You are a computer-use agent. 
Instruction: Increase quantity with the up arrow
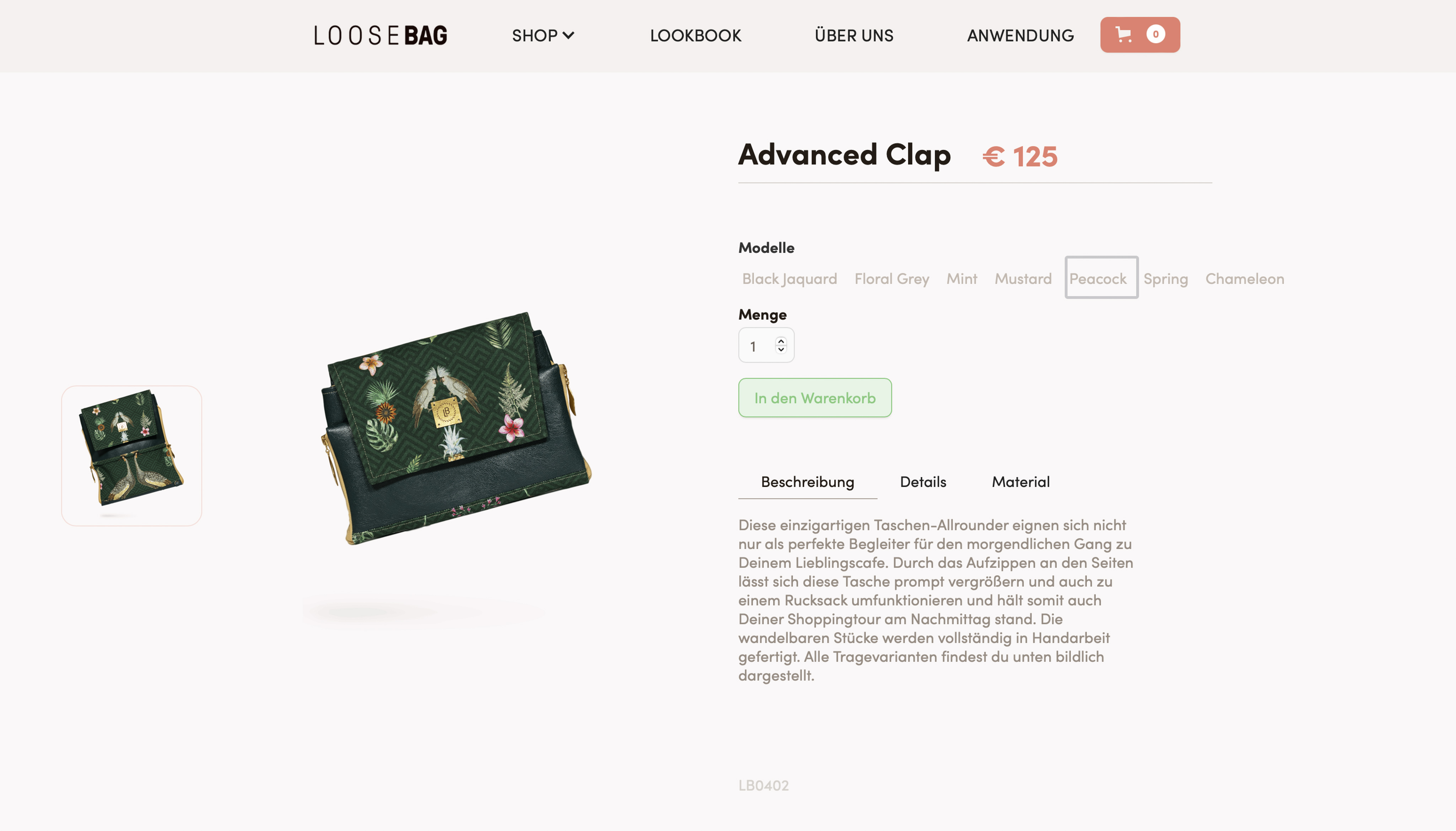tap(781, 341)
